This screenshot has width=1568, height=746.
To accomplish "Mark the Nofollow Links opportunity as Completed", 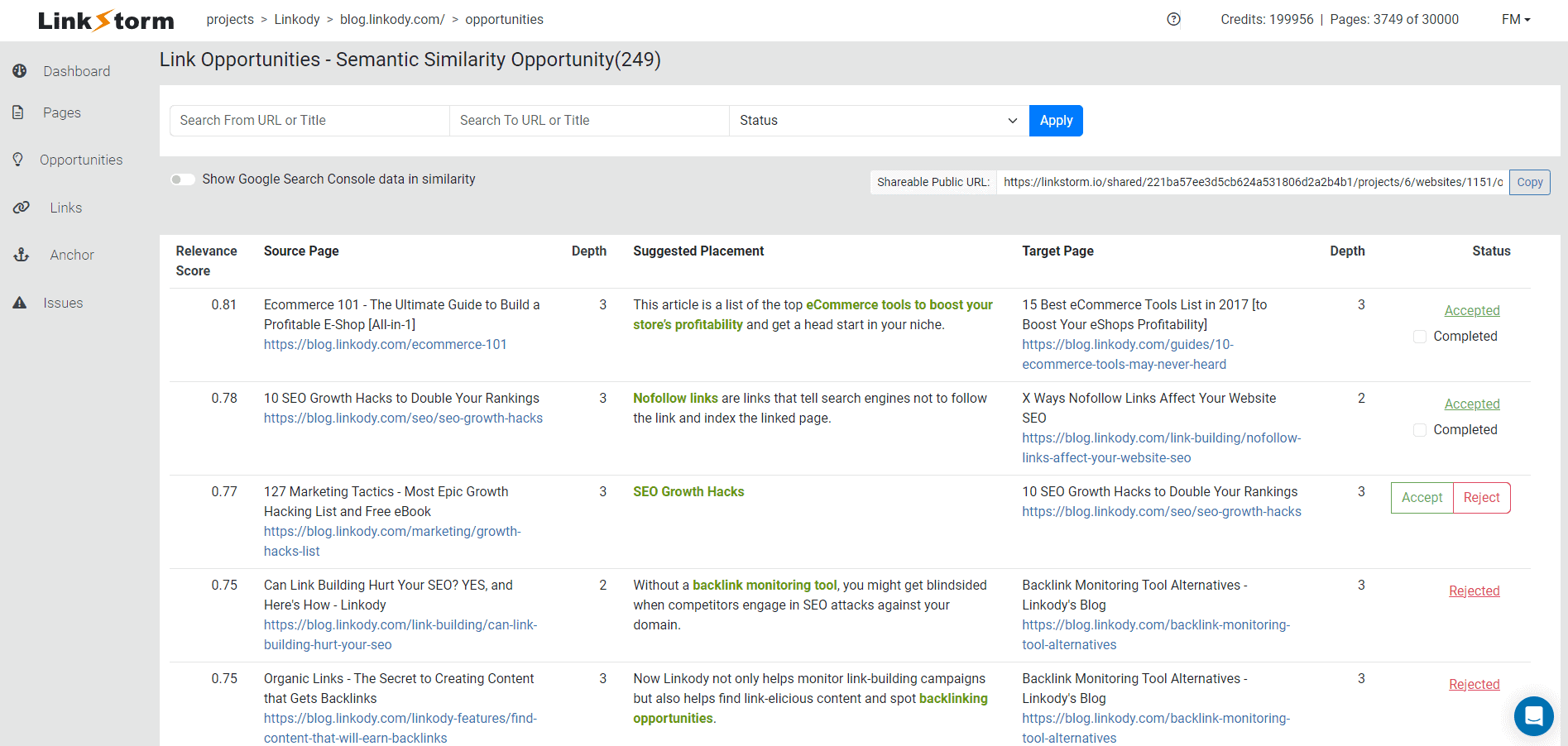I will point(1419,429).
